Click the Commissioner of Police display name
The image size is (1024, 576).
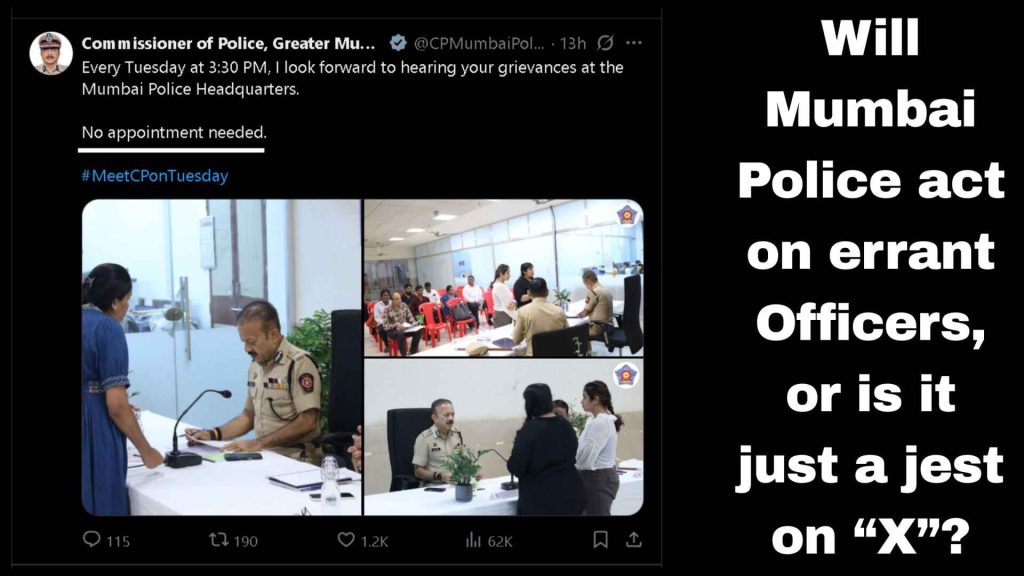point(229,43)
